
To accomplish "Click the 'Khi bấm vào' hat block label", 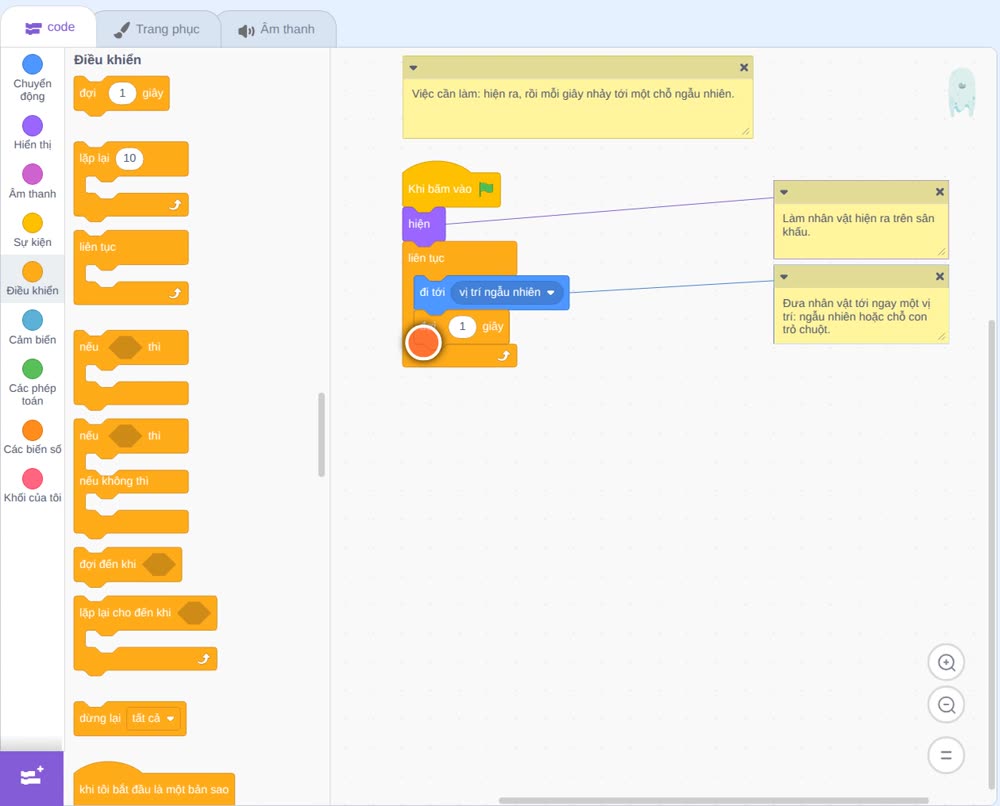I will [440, 189].
